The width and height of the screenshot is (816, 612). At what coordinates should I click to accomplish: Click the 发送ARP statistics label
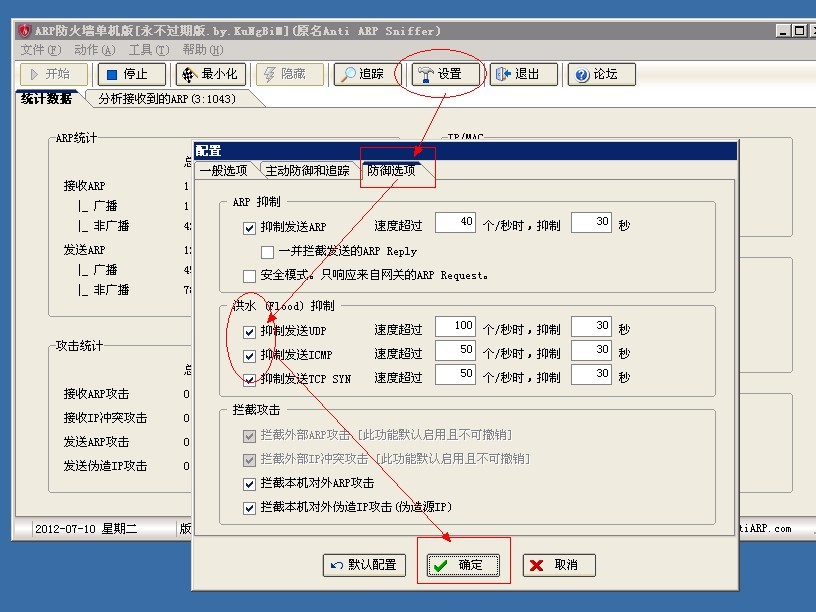(x=84, y=250)
